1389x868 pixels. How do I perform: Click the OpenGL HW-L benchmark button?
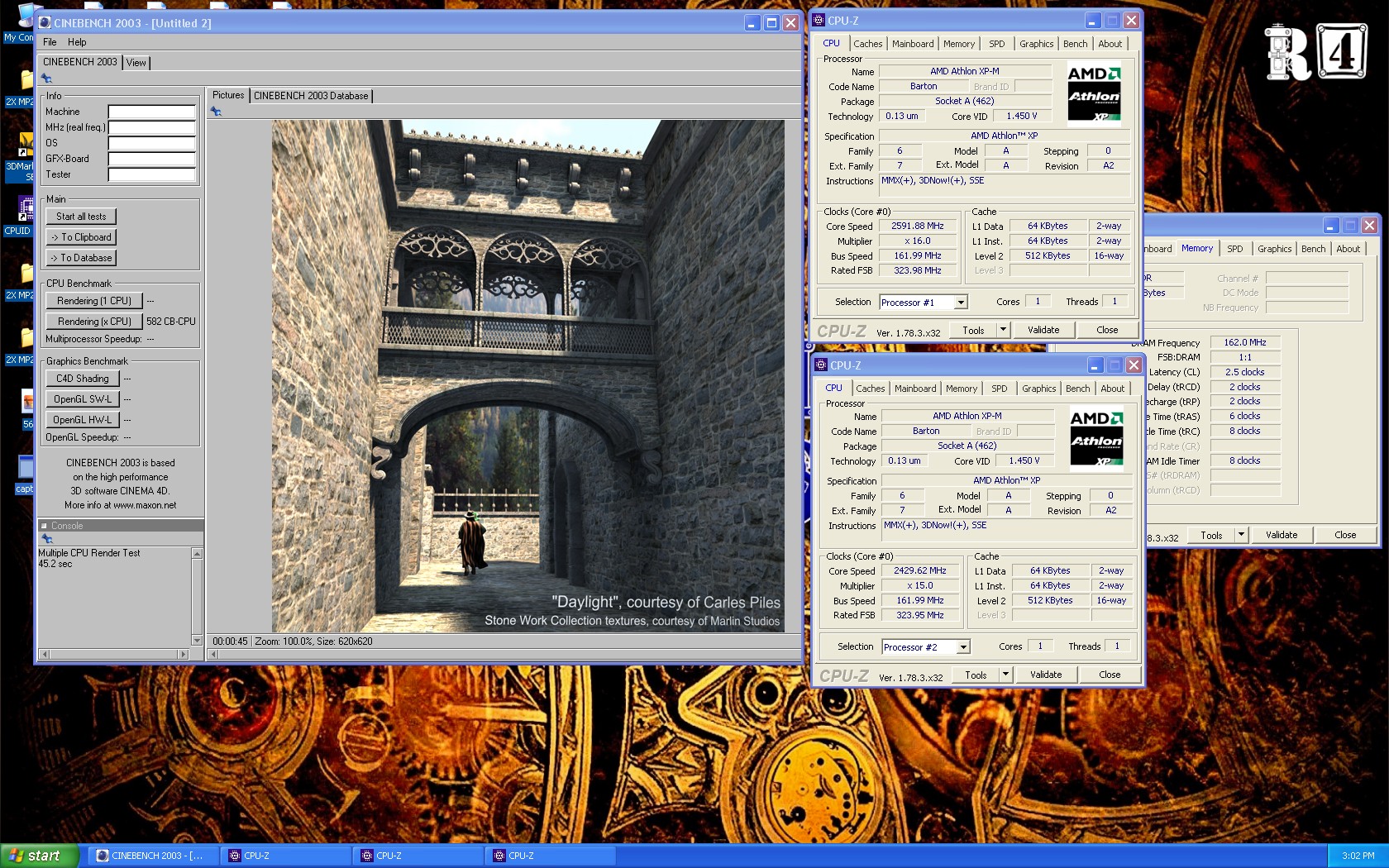[x=82, y=420]
